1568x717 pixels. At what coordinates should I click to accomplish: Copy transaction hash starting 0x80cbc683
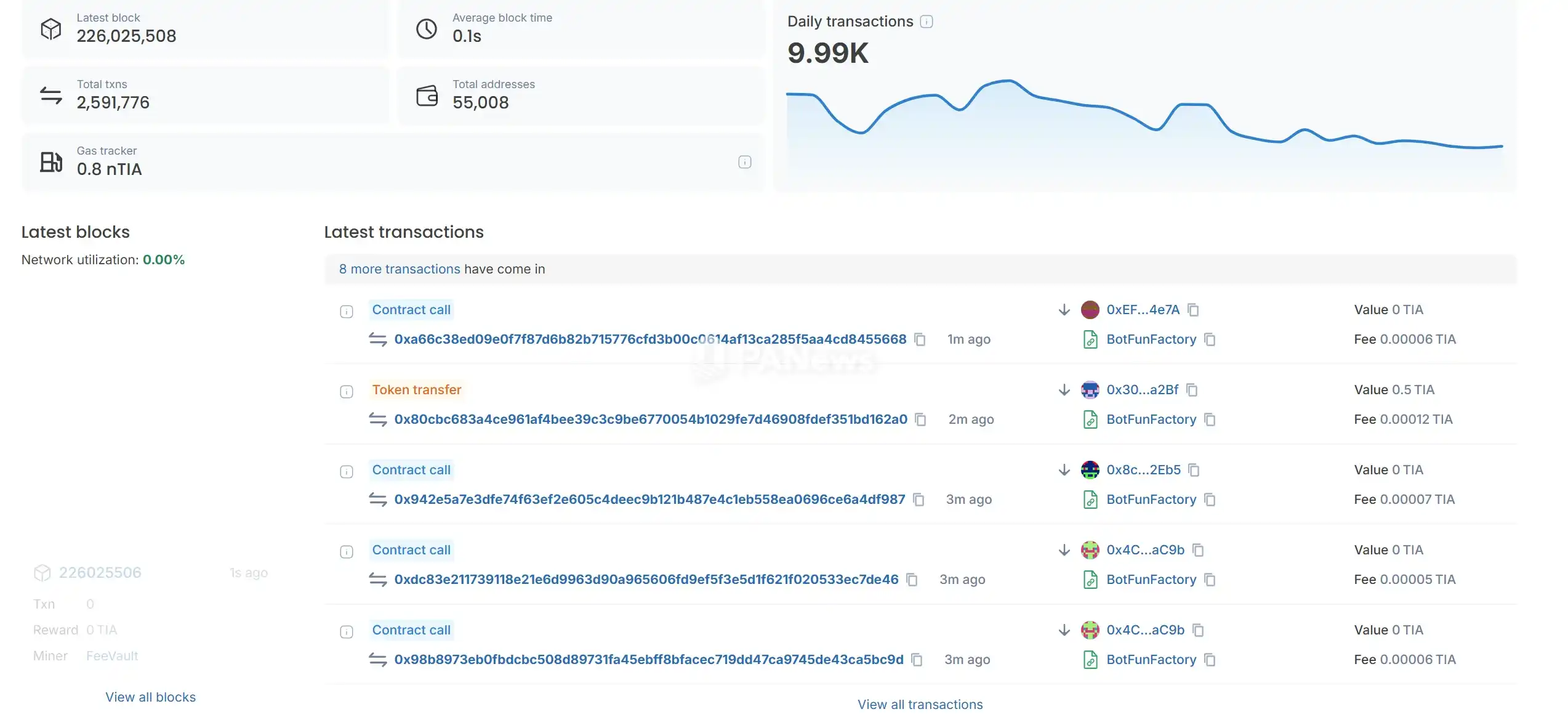click(x=920, y=419)
